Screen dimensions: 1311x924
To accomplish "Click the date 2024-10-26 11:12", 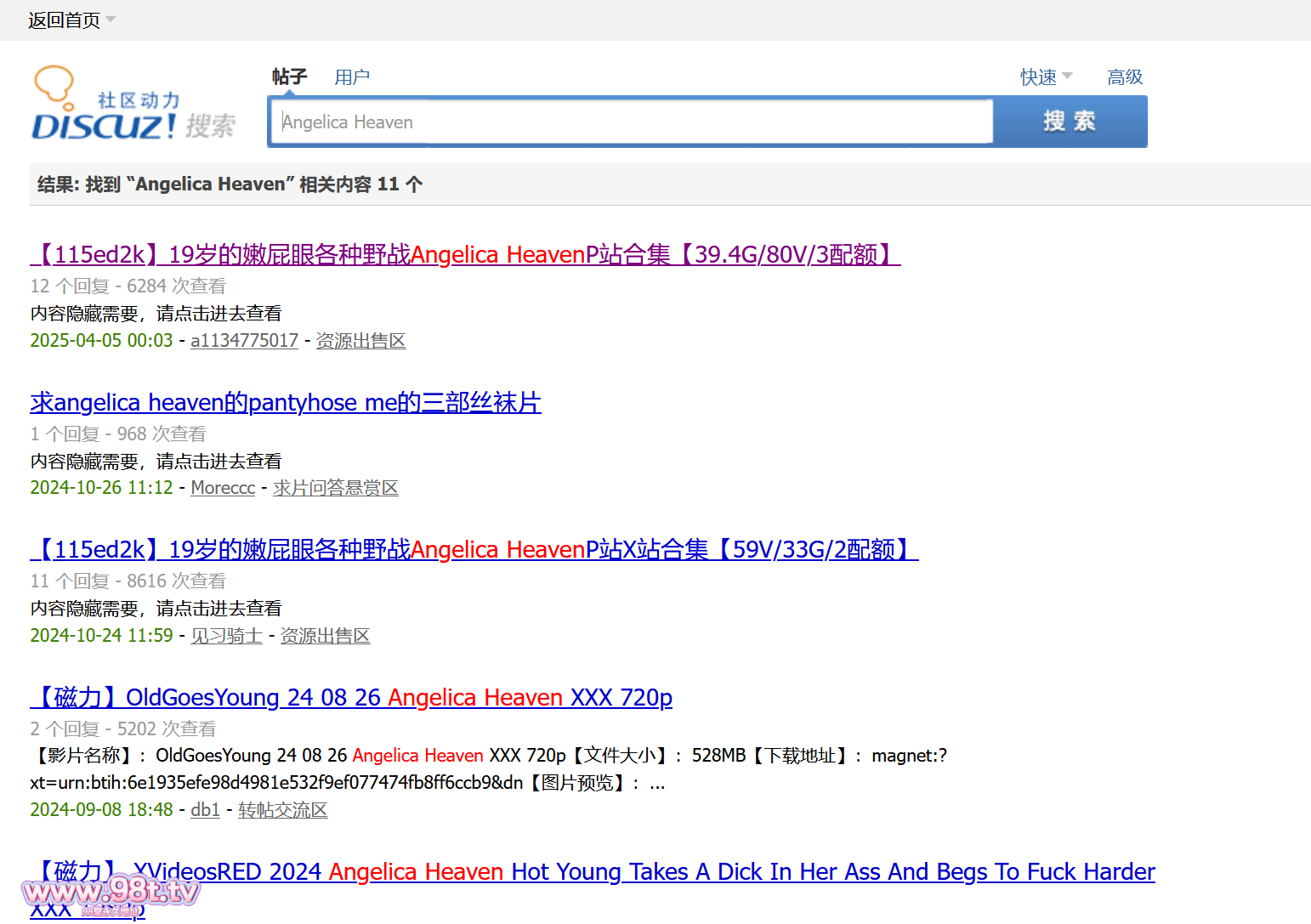I will click(101, 488).
